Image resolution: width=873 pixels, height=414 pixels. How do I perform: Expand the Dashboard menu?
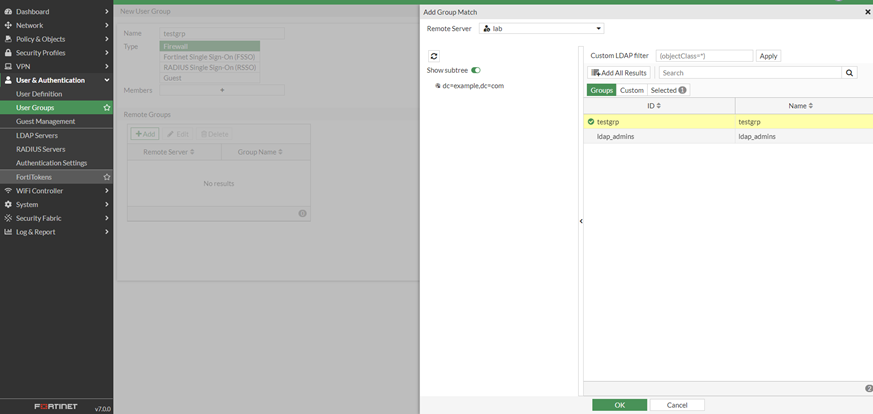coord(106,12)
